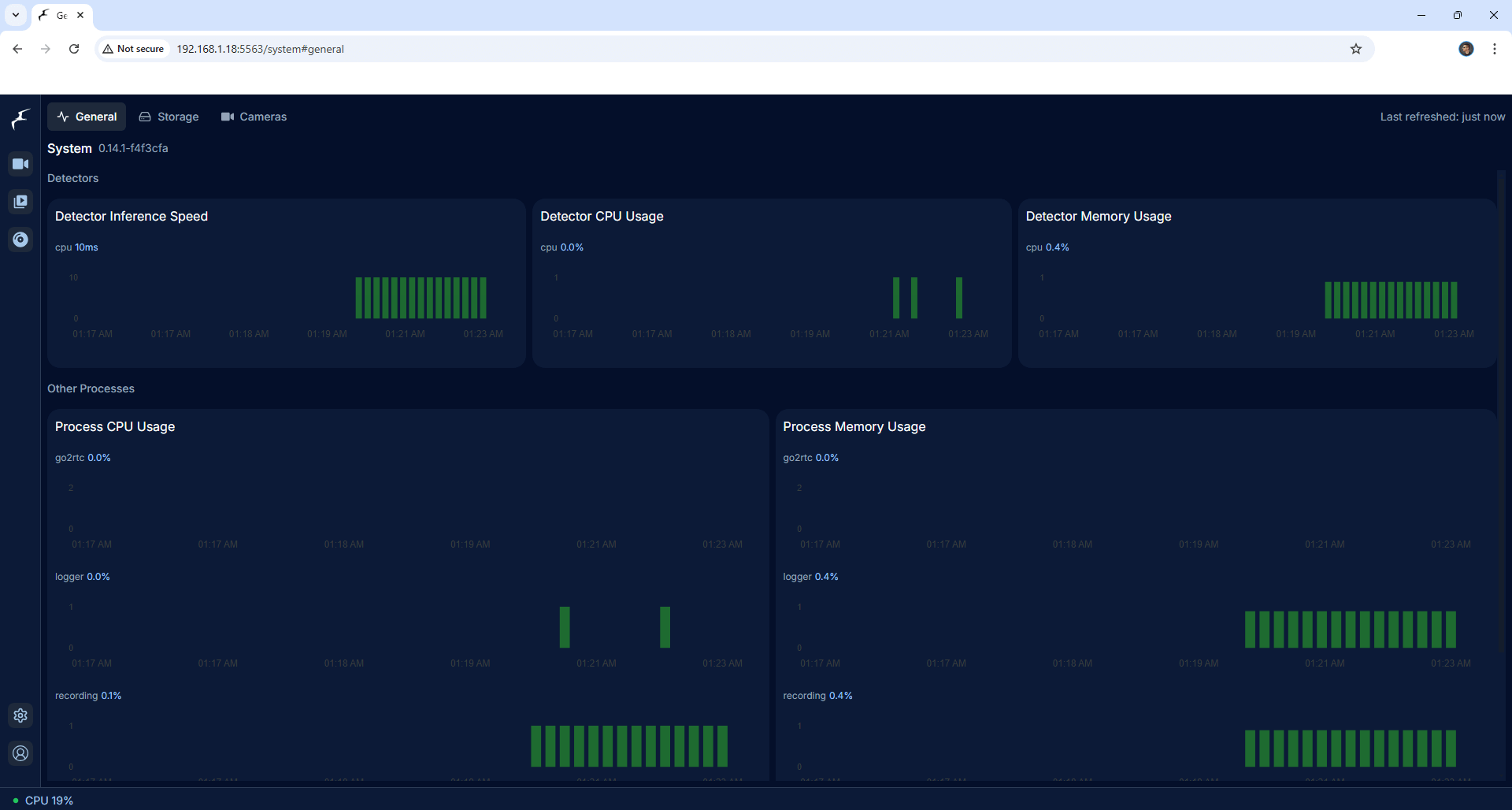Switch to the General tab

click(87, 117)
